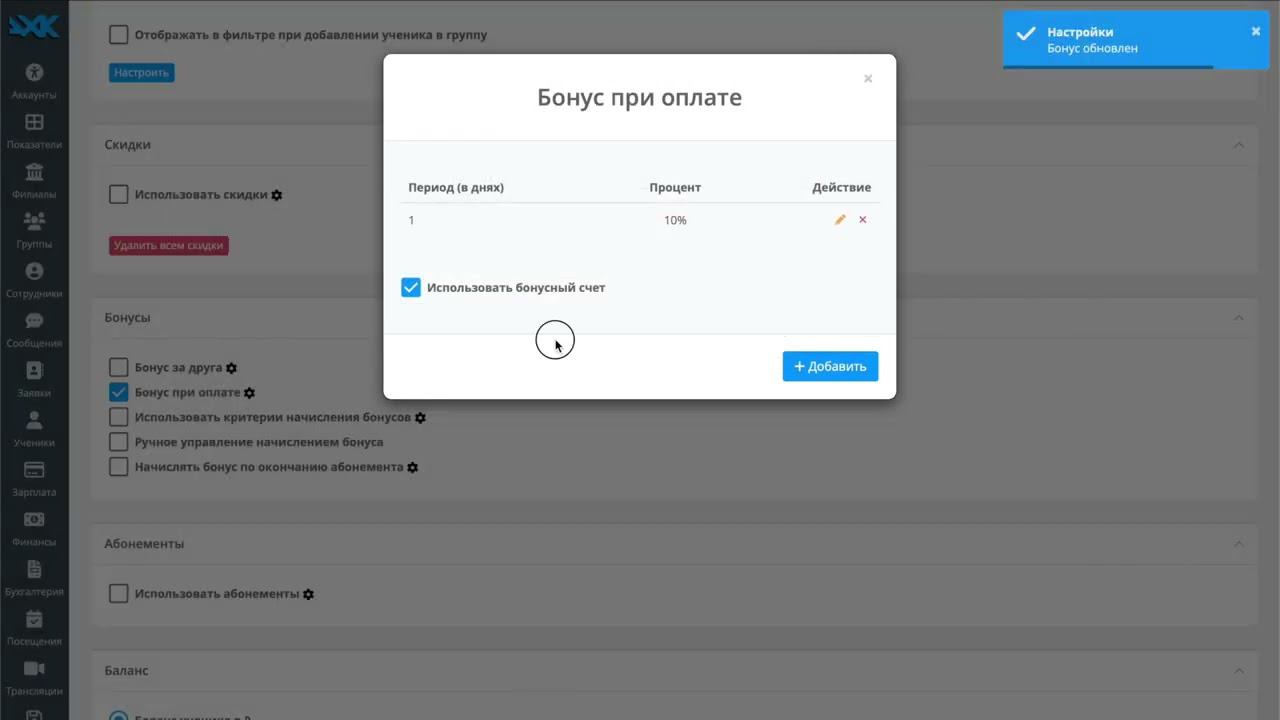Click the period value 1 in table
The width and height of the screenshot is (1280, 720).
pyautogui.click(x=411, y=220)
